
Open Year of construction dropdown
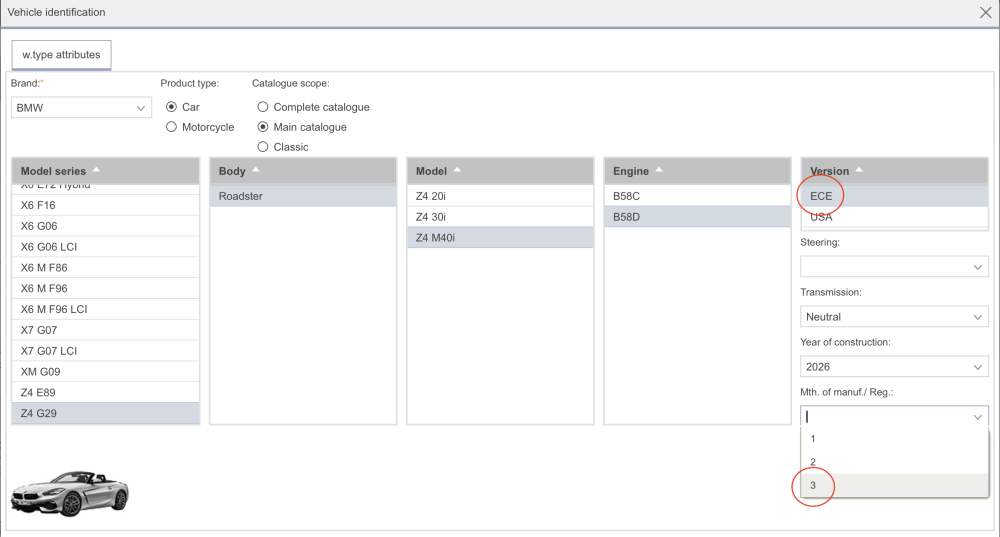[894, 367]
